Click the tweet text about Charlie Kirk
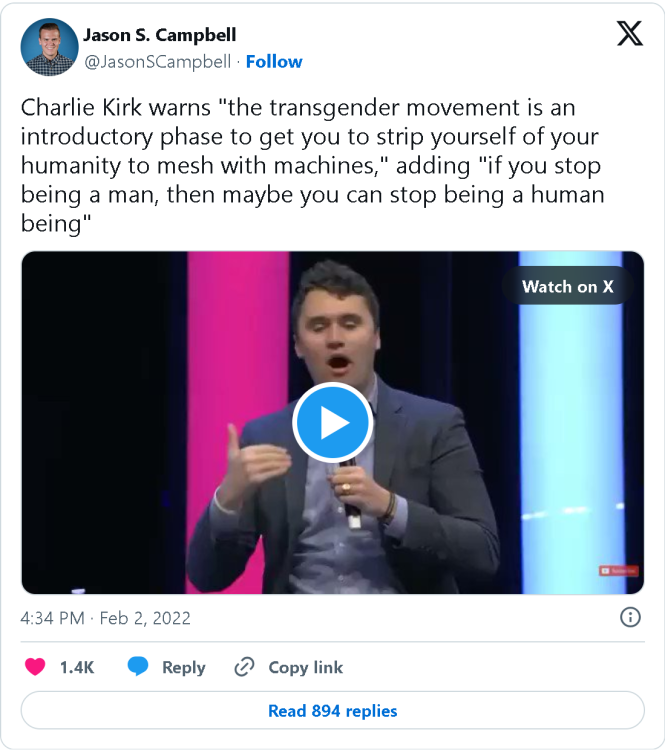The height and width of the screenshot is (750, 665). (x=312, y=165)
